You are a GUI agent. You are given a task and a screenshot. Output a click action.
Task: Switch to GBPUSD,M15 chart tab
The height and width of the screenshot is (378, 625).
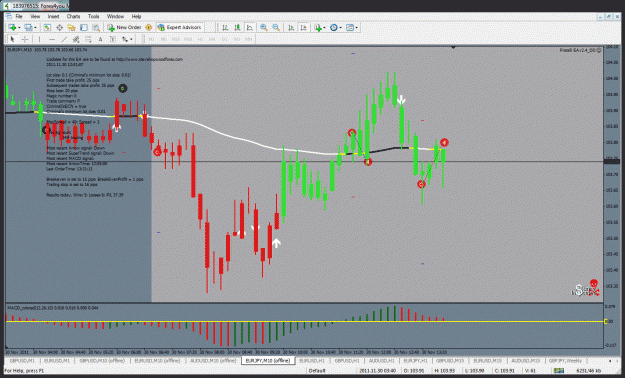[x=450, y=360]
